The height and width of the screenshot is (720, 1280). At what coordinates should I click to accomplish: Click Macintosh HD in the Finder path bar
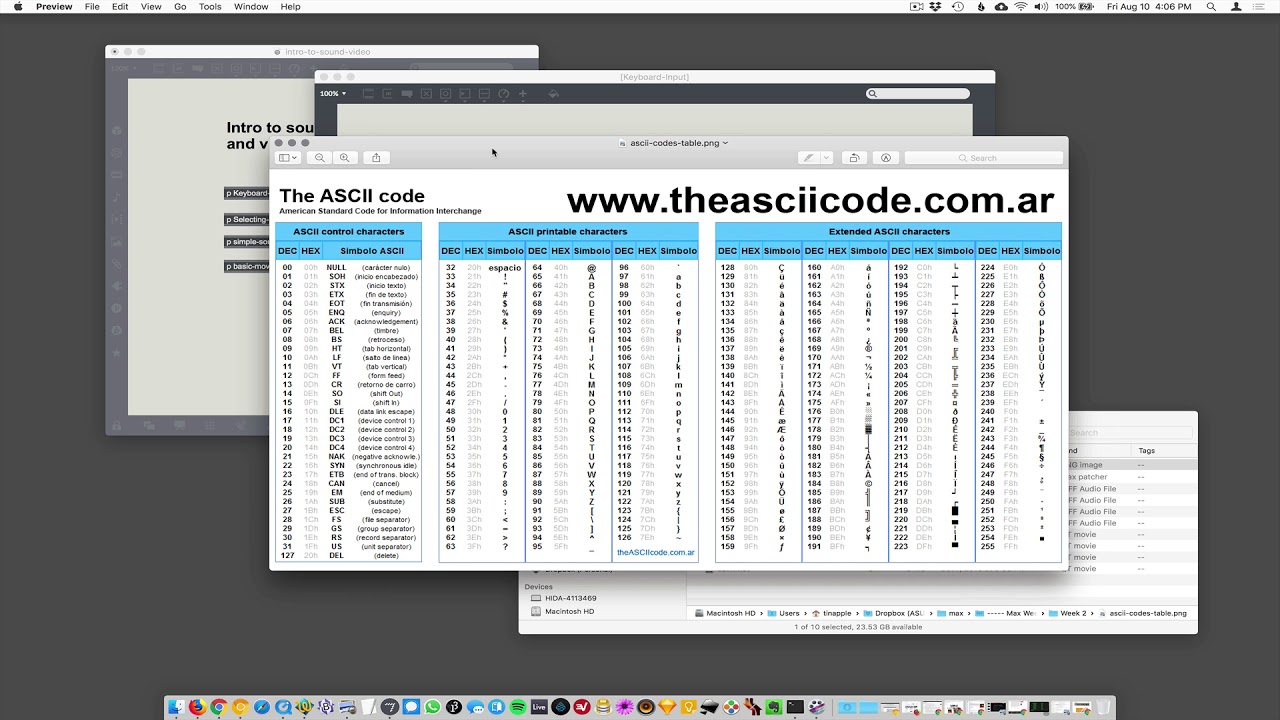[x=724, y=613]
